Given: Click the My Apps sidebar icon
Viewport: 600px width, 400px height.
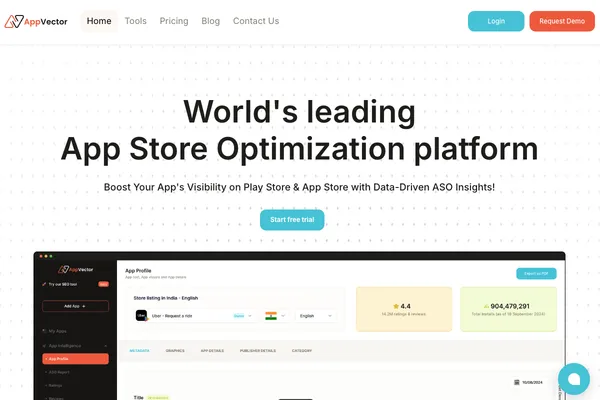Looking at the screenshot, I should [x=44, y=331].
